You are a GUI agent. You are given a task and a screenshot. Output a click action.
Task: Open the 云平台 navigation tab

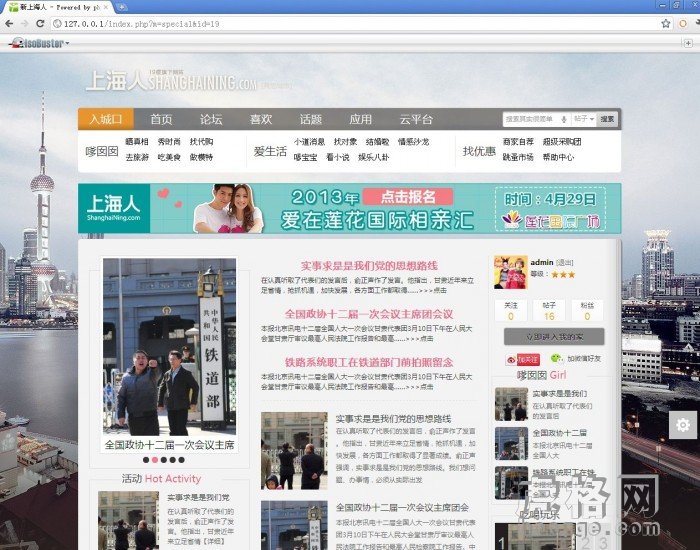[416, 119]
